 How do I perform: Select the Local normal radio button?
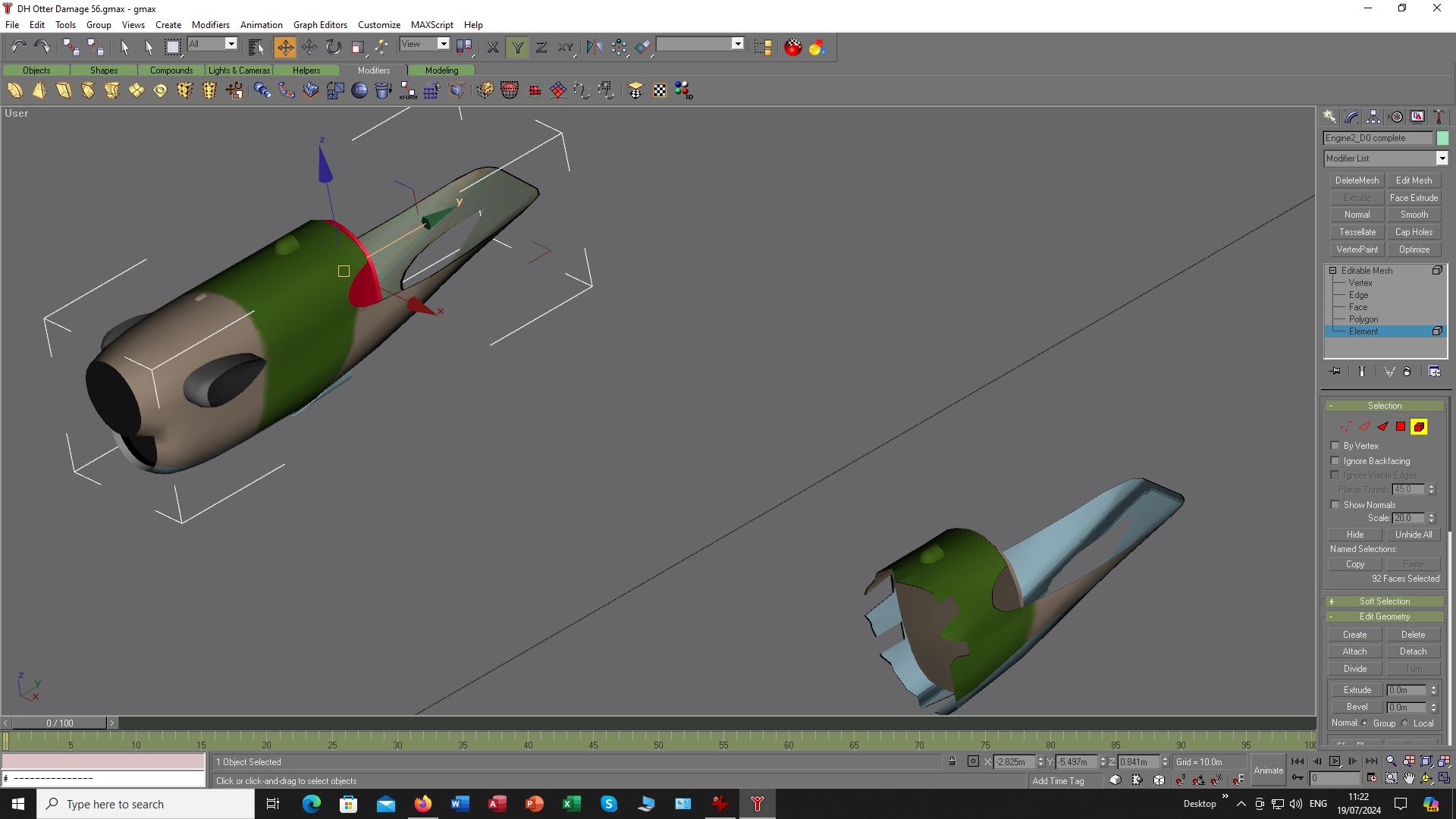tap(1405, 723)
